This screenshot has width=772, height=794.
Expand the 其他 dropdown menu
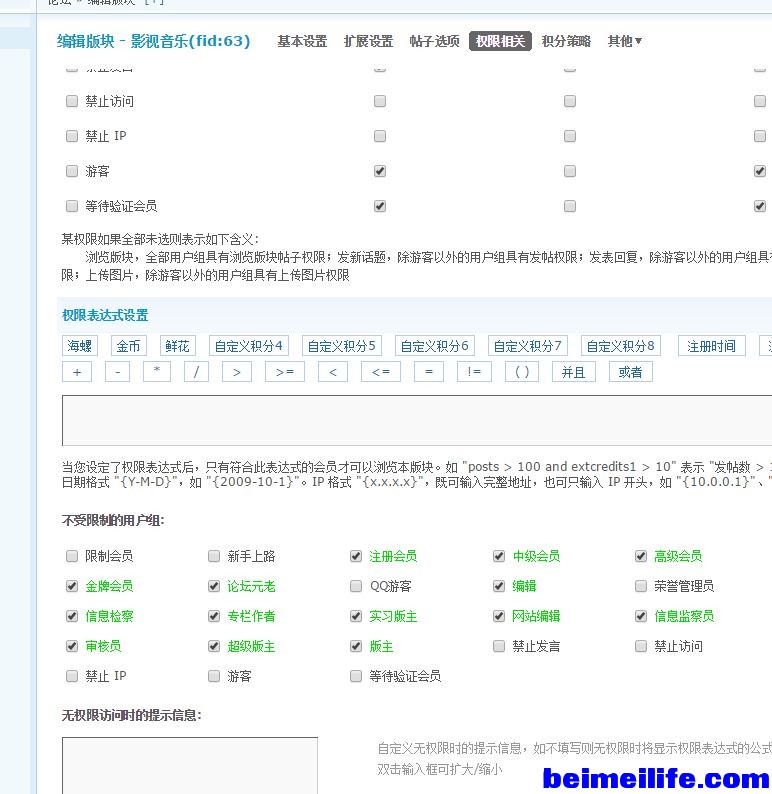625,41
